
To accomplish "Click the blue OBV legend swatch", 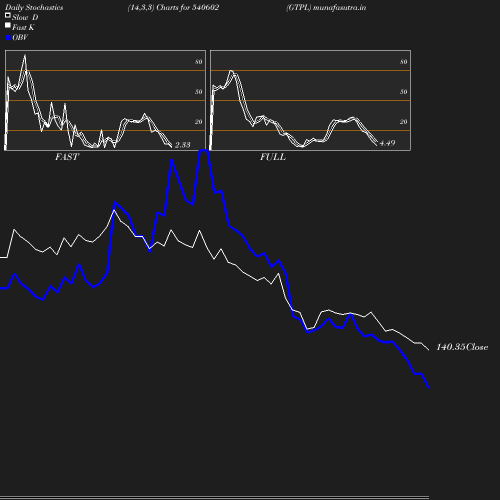I will click(8, 38).
